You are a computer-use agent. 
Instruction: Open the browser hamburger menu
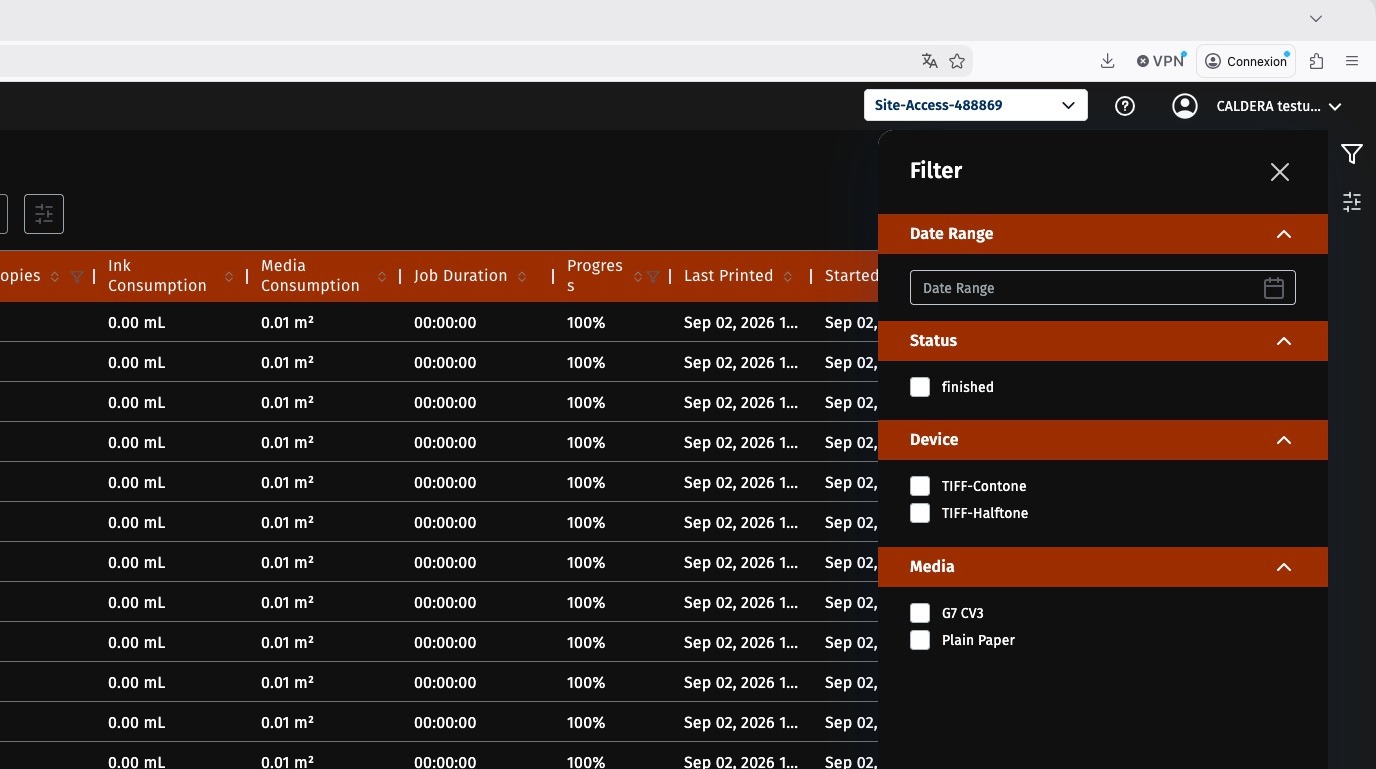point(1352,61)
